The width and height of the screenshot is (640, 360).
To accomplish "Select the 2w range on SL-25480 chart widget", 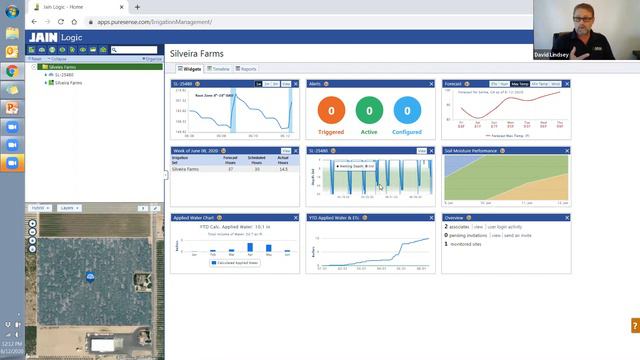I will point(267,84).
